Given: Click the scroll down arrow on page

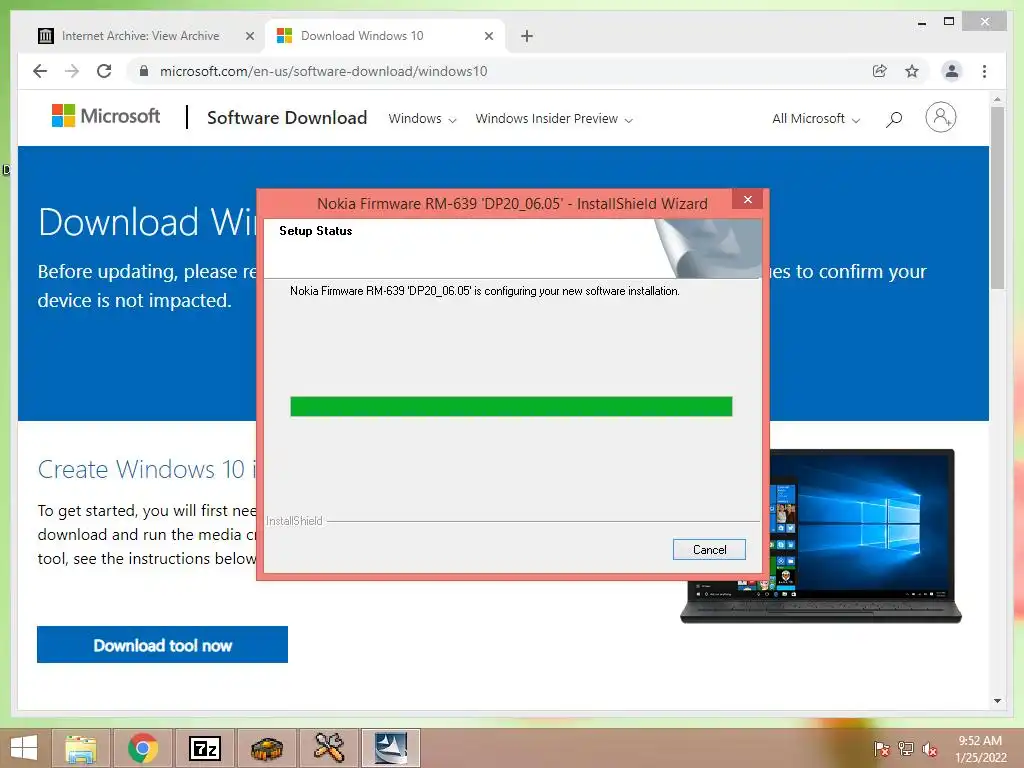Looking at the screenshot, I should (x=997, y=701).
